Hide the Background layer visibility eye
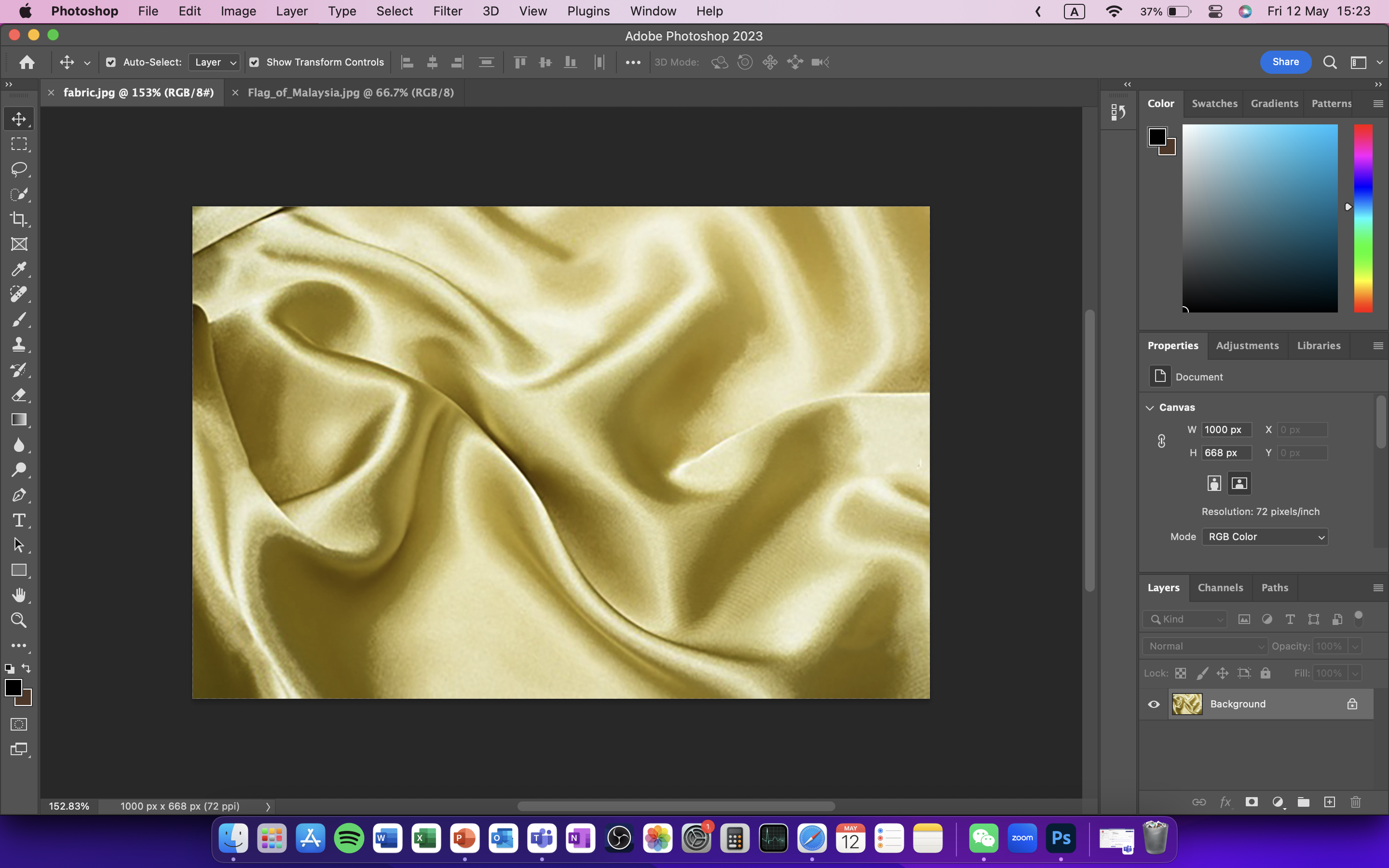The height and width of the screenshot is (868, 1389). (1154, 704)
